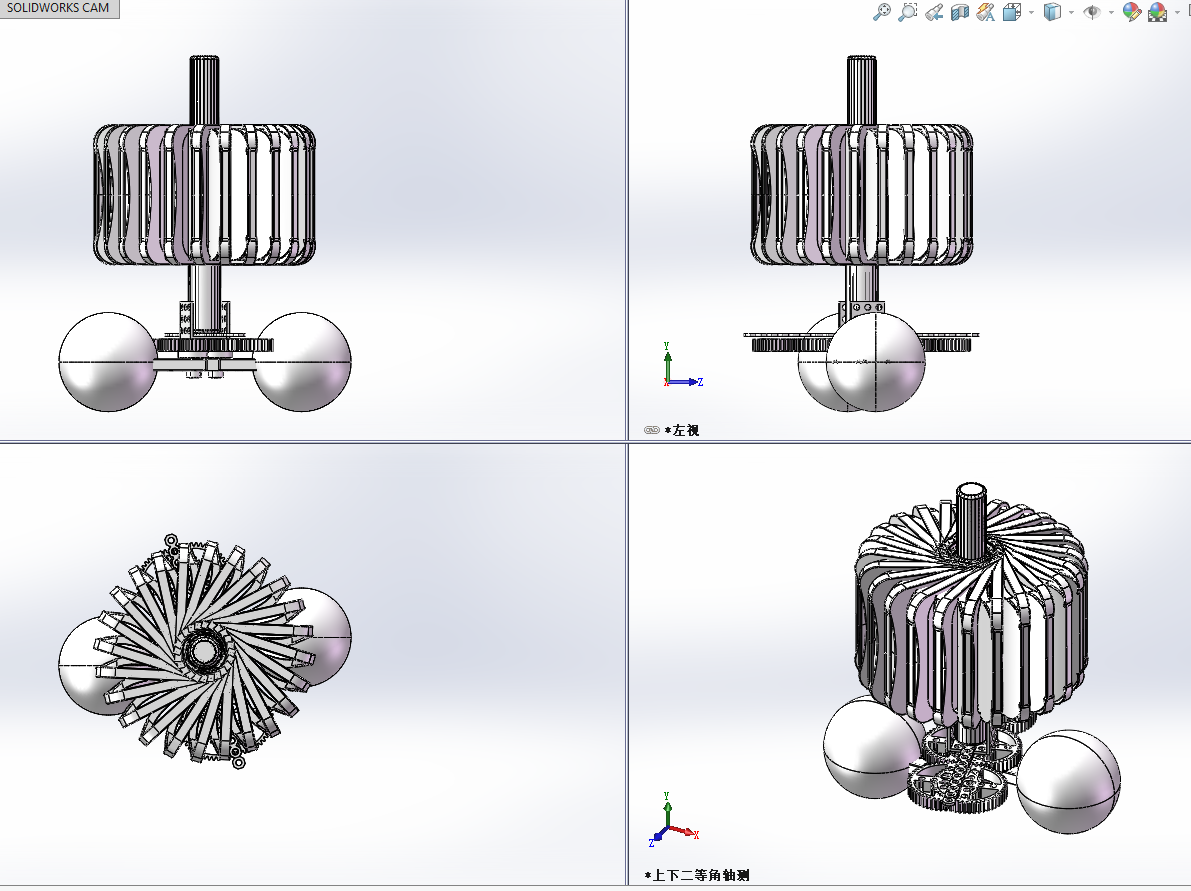Switch to the SOLIDWORKS CAM tab
Image resolution: width=1191 pixels, height=891 pixels.
pos(58,8)
